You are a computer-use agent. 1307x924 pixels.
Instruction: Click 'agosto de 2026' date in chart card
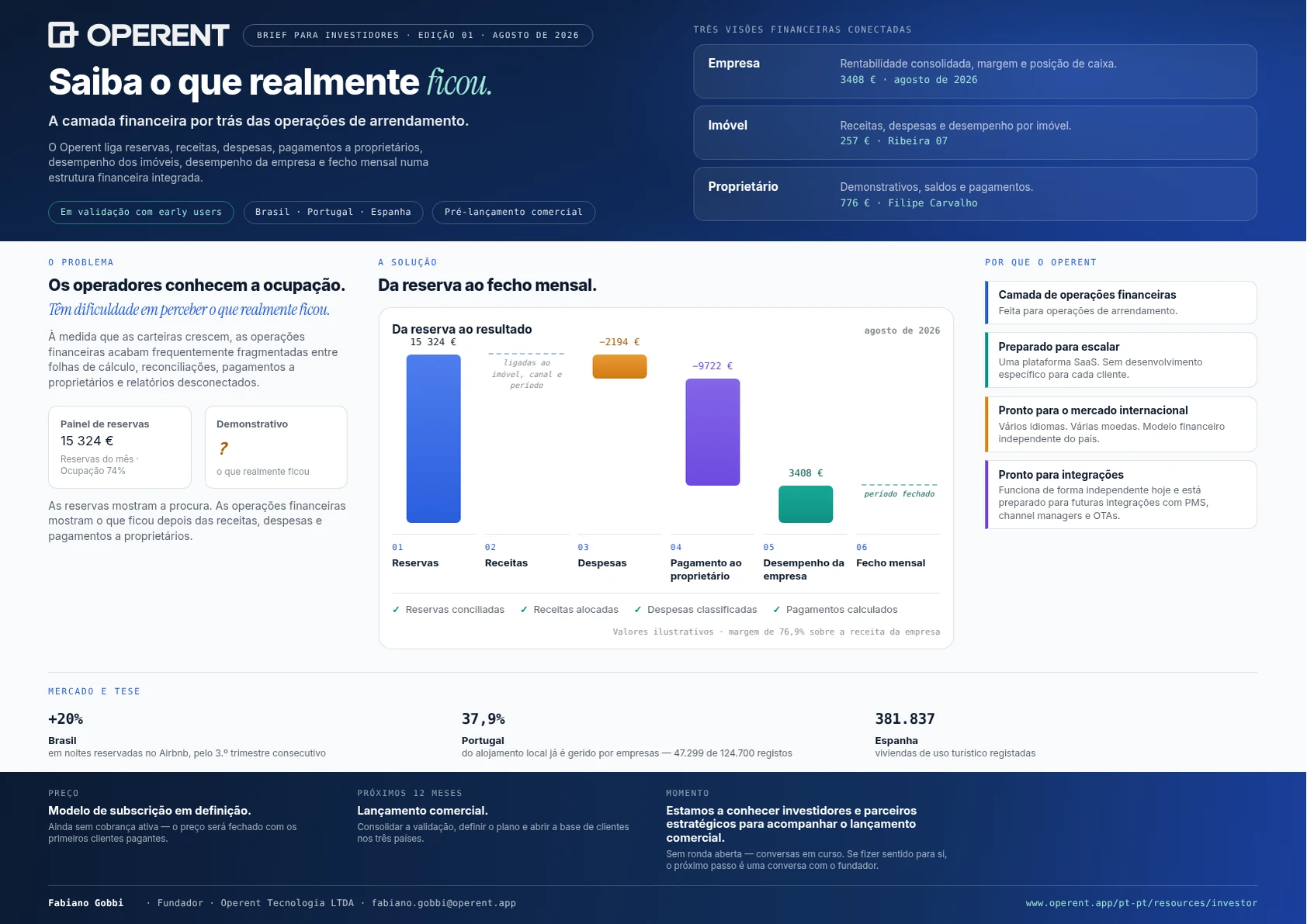click(x=902, y=330)
